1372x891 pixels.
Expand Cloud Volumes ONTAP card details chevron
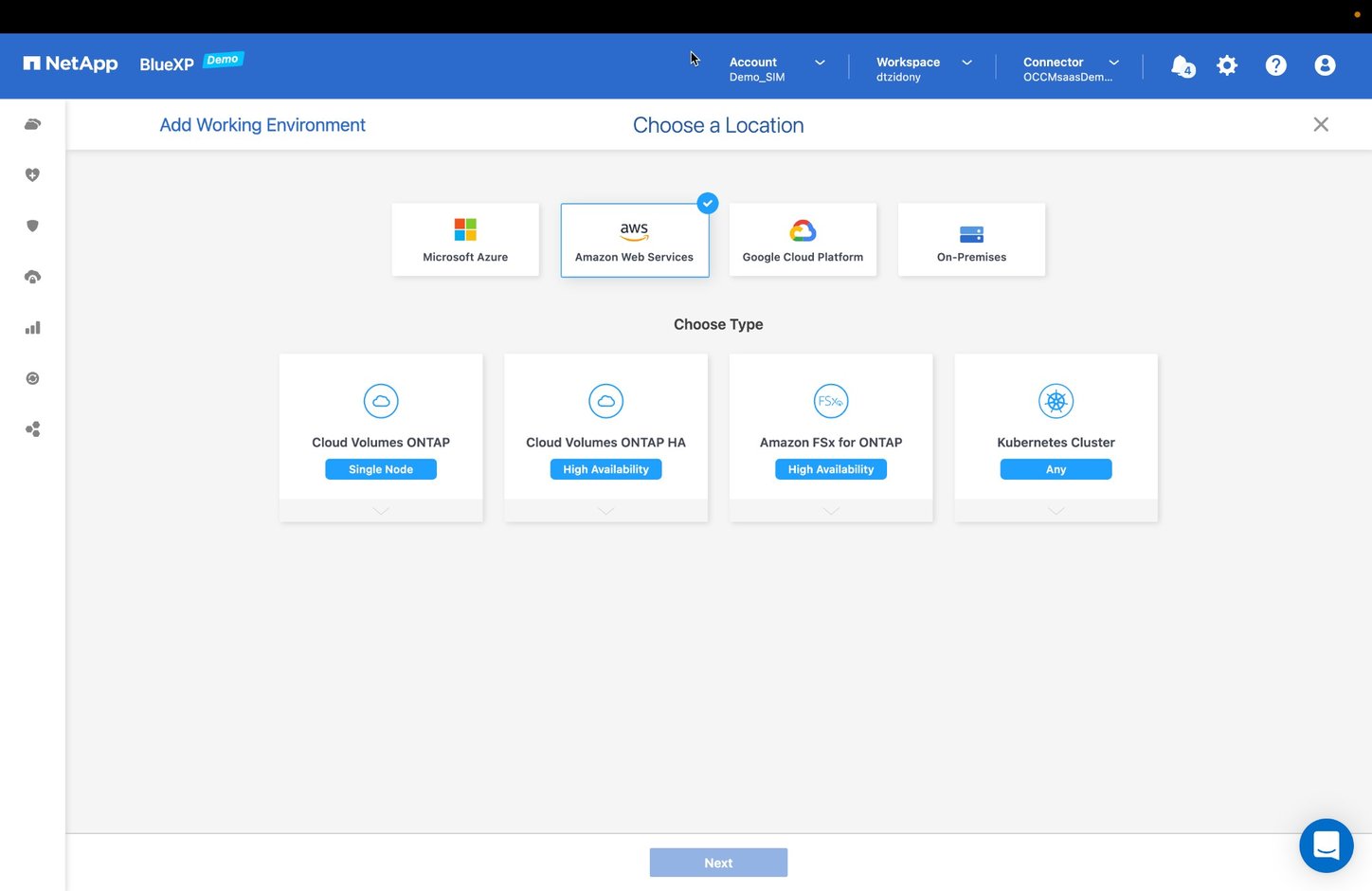381,511
